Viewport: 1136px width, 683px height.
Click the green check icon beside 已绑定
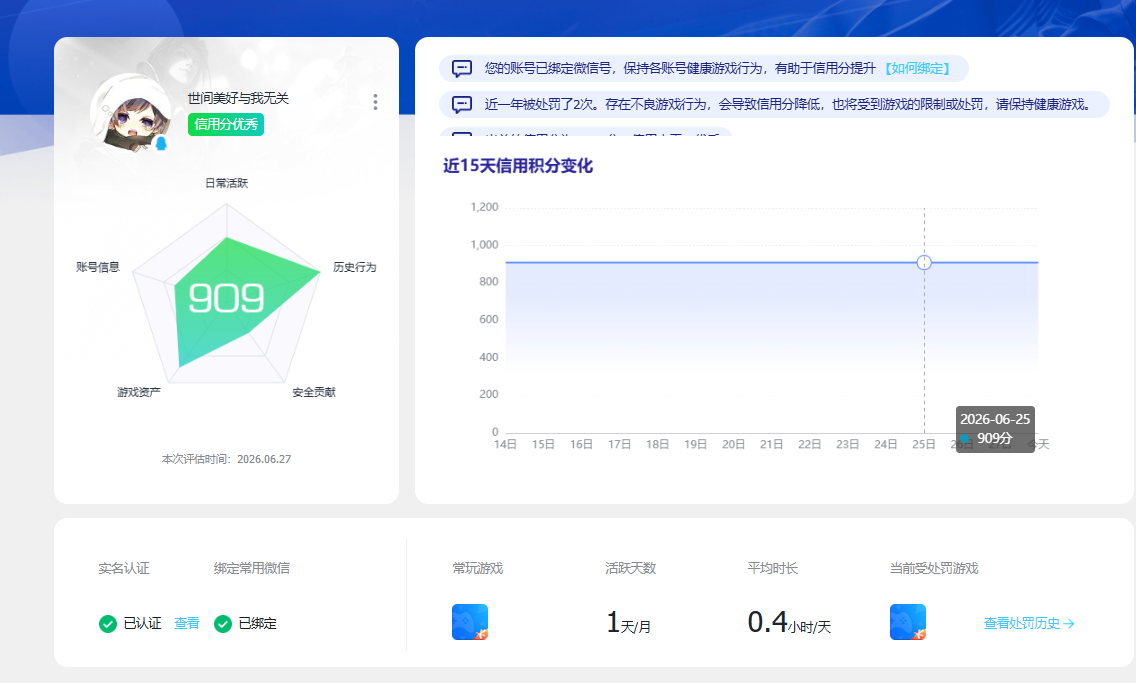tap(223, 624)
